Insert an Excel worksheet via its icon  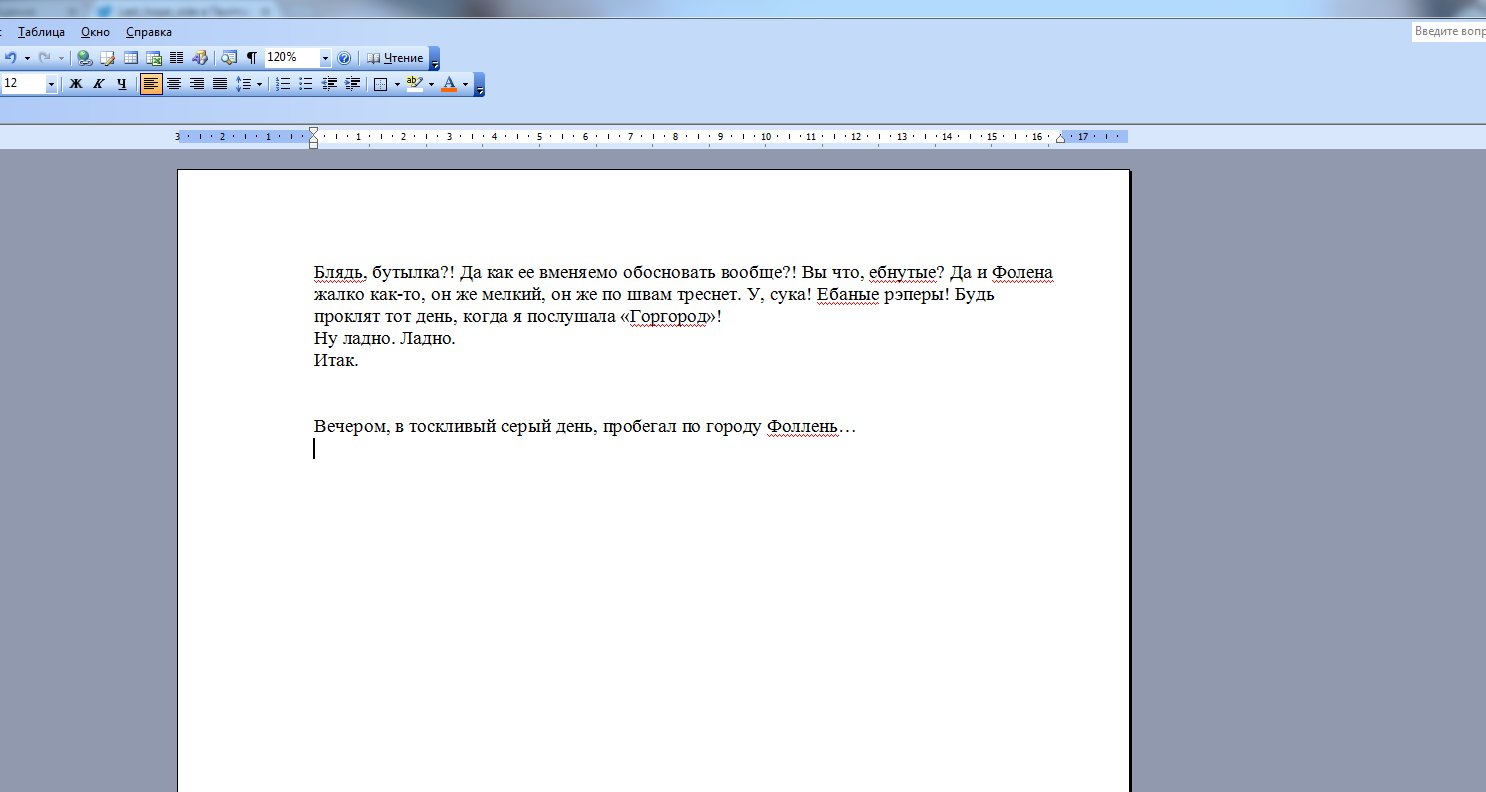(x=154, y=58)
